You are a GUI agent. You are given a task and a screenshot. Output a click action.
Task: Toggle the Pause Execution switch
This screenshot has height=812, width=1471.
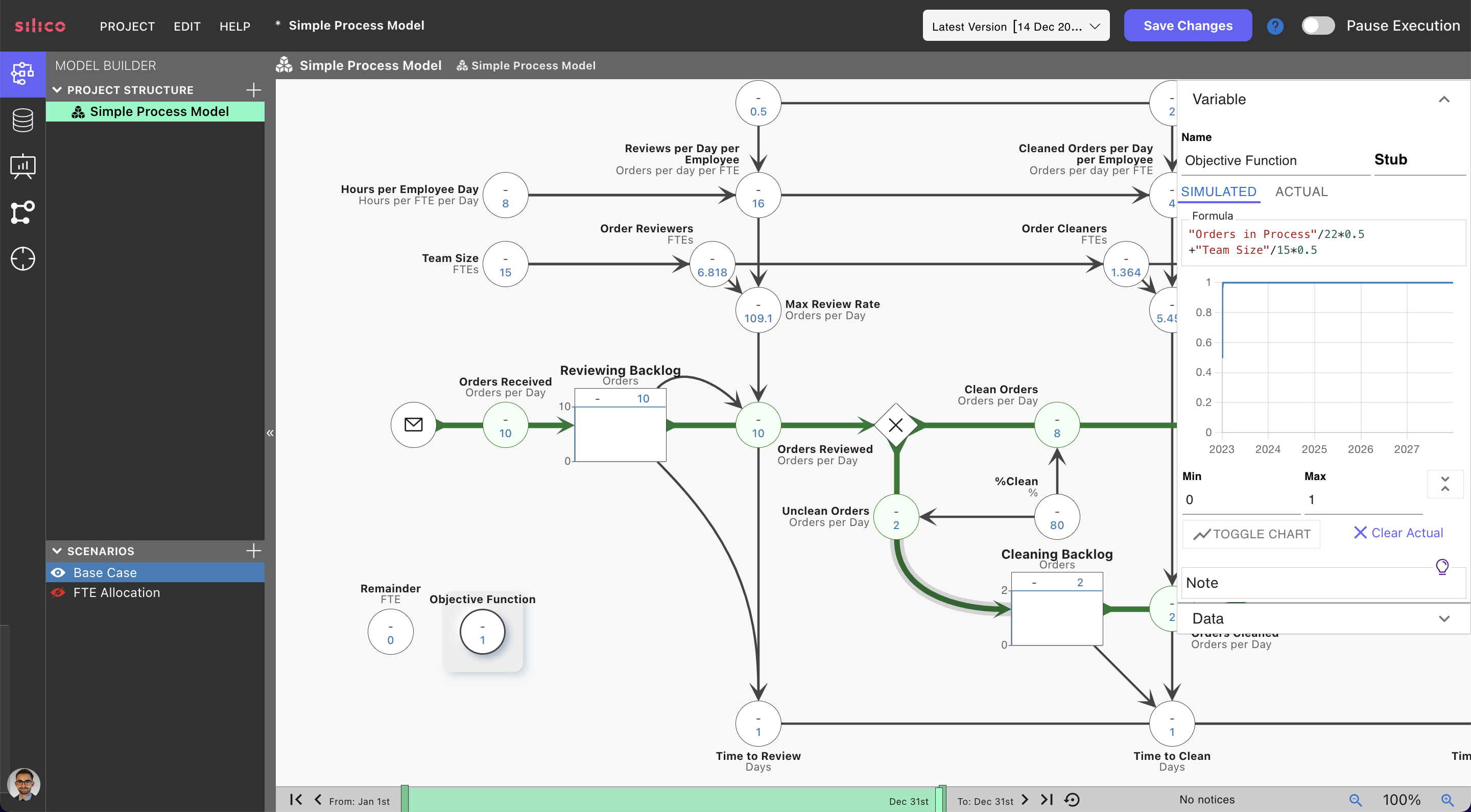point(1318,26)
